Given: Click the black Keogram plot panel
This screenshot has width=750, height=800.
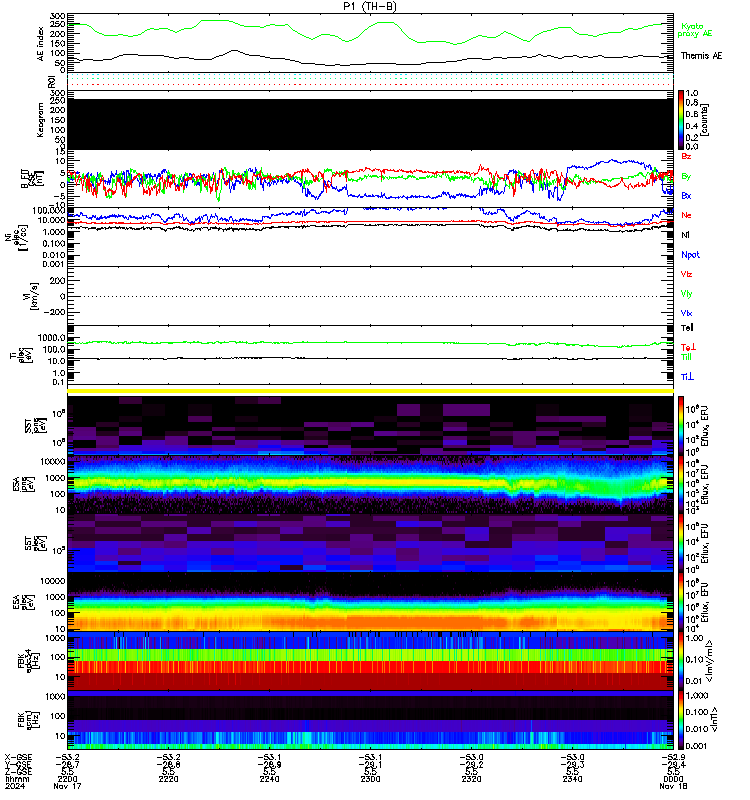Looking at the screenshot, I should coord(370,124).
